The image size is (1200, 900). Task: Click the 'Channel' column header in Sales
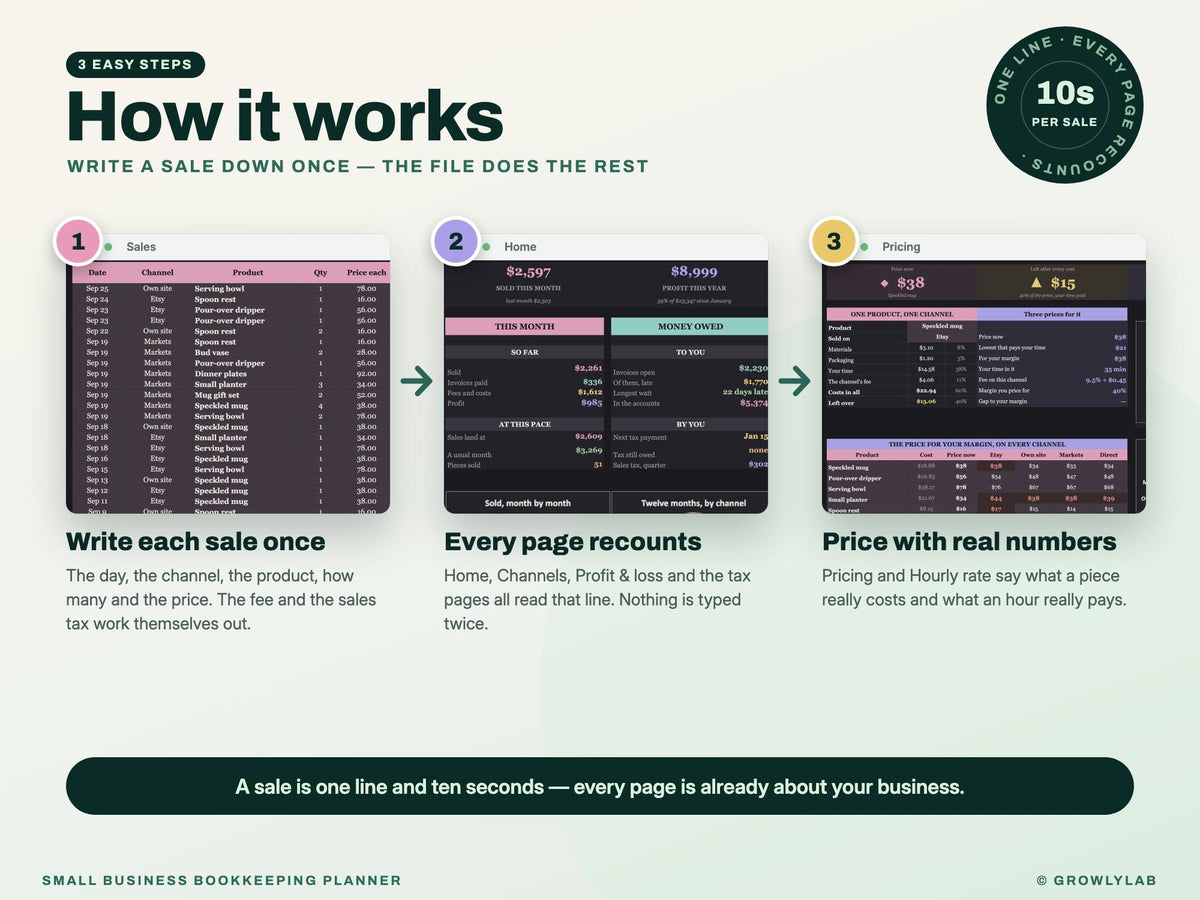click(x=157, y=272)
